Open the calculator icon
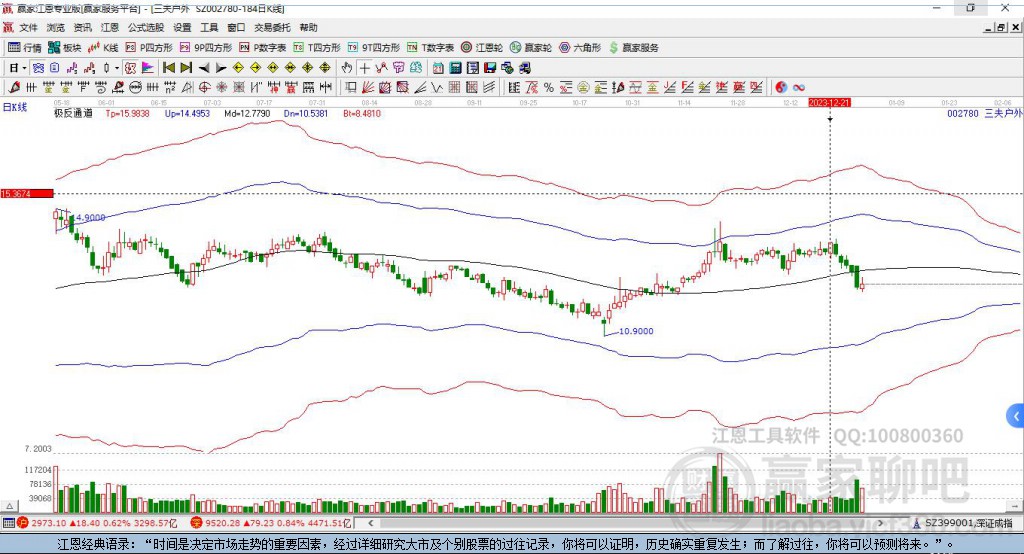 click(456, 68)
